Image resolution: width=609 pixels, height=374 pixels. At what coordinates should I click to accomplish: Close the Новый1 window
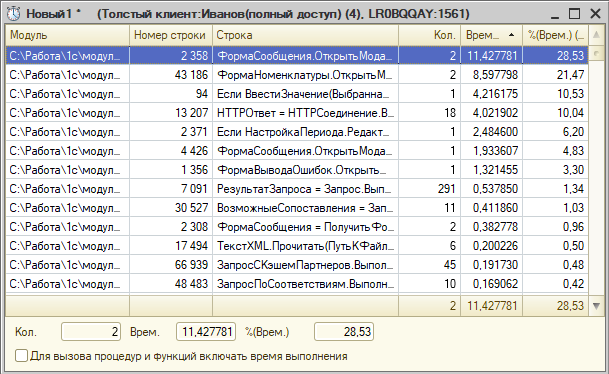pos(595,14)
